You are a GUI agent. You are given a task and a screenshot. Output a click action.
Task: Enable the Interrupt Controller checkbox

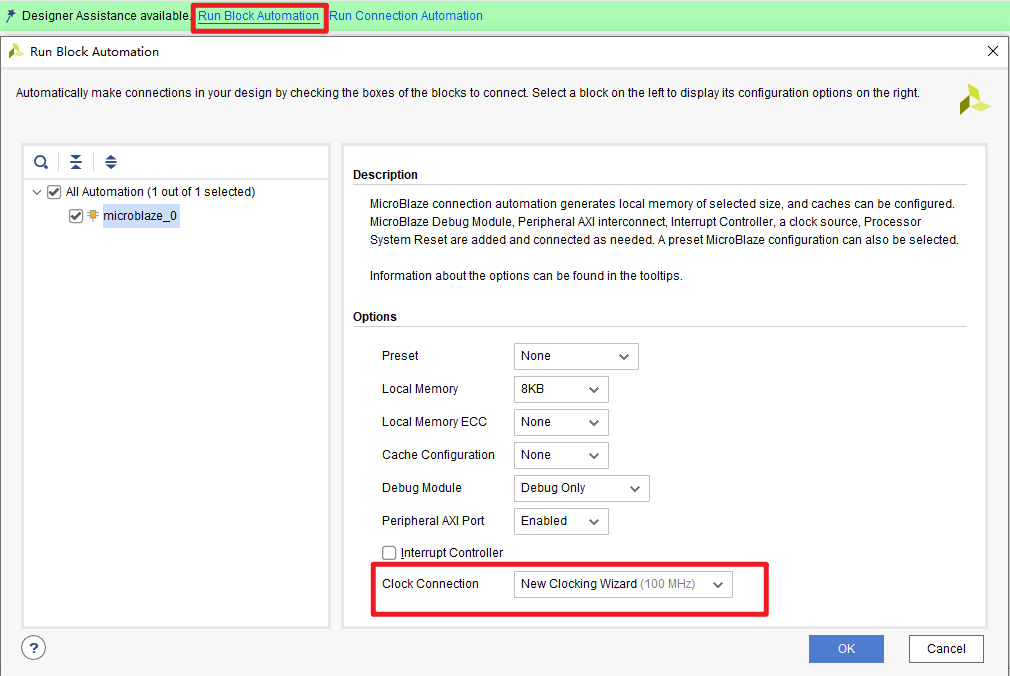pyautogui.click(x=389, y=553)
